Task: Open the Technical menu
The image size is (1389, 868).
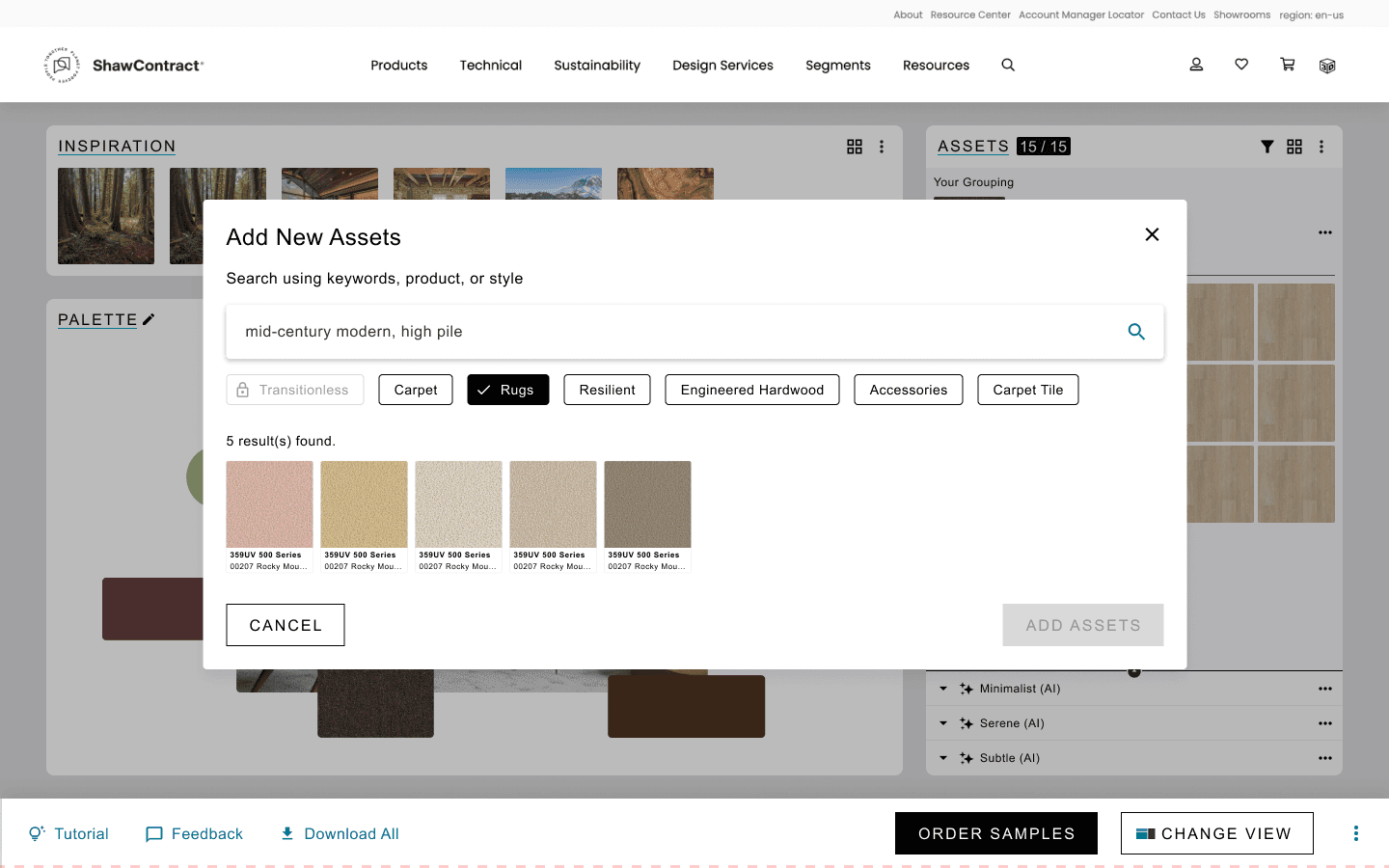Action: (491, 66)
